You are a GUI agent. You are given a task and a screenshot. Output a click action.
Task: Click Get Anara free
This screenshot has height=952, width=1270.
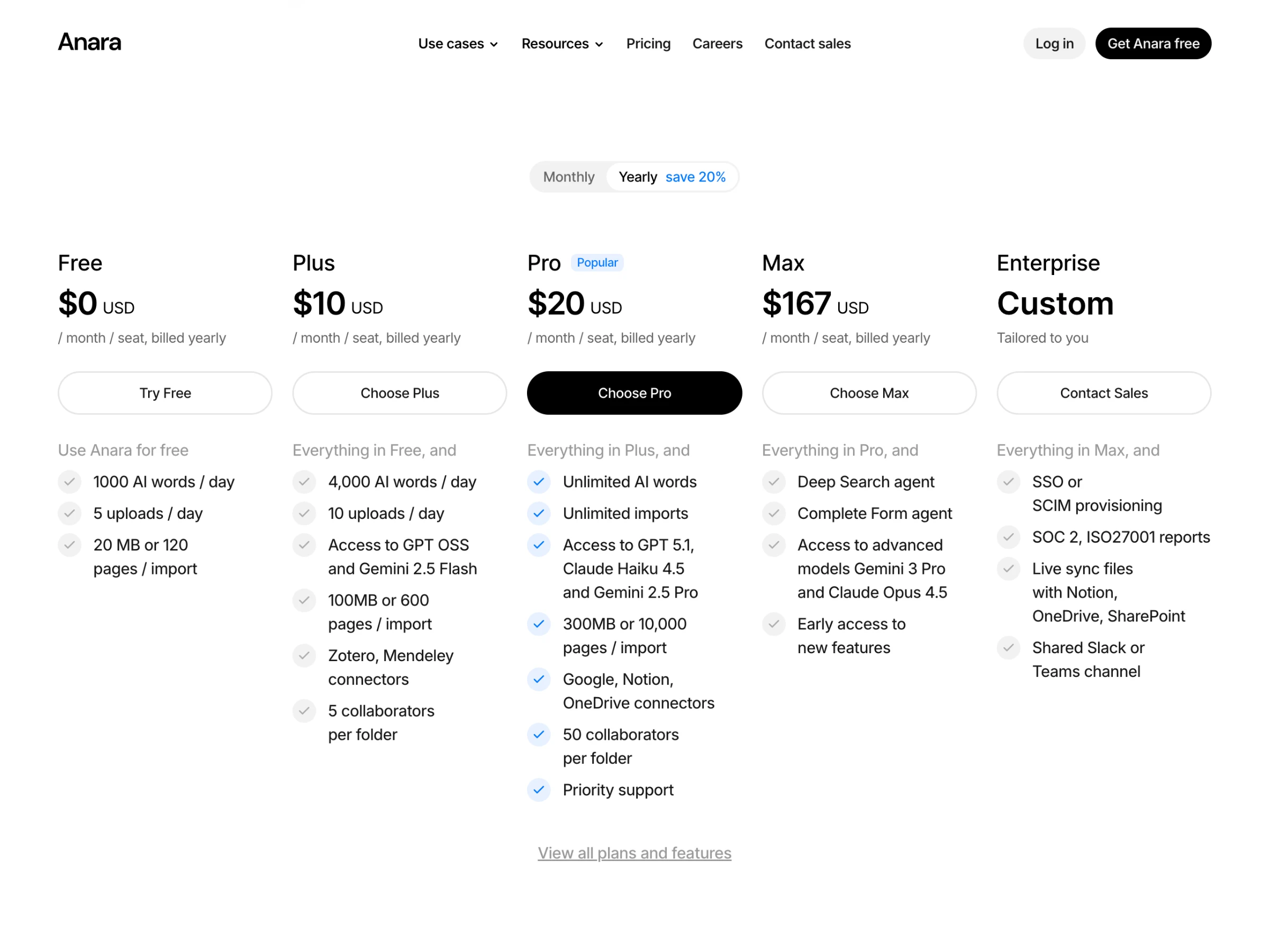coord(1153,43)
